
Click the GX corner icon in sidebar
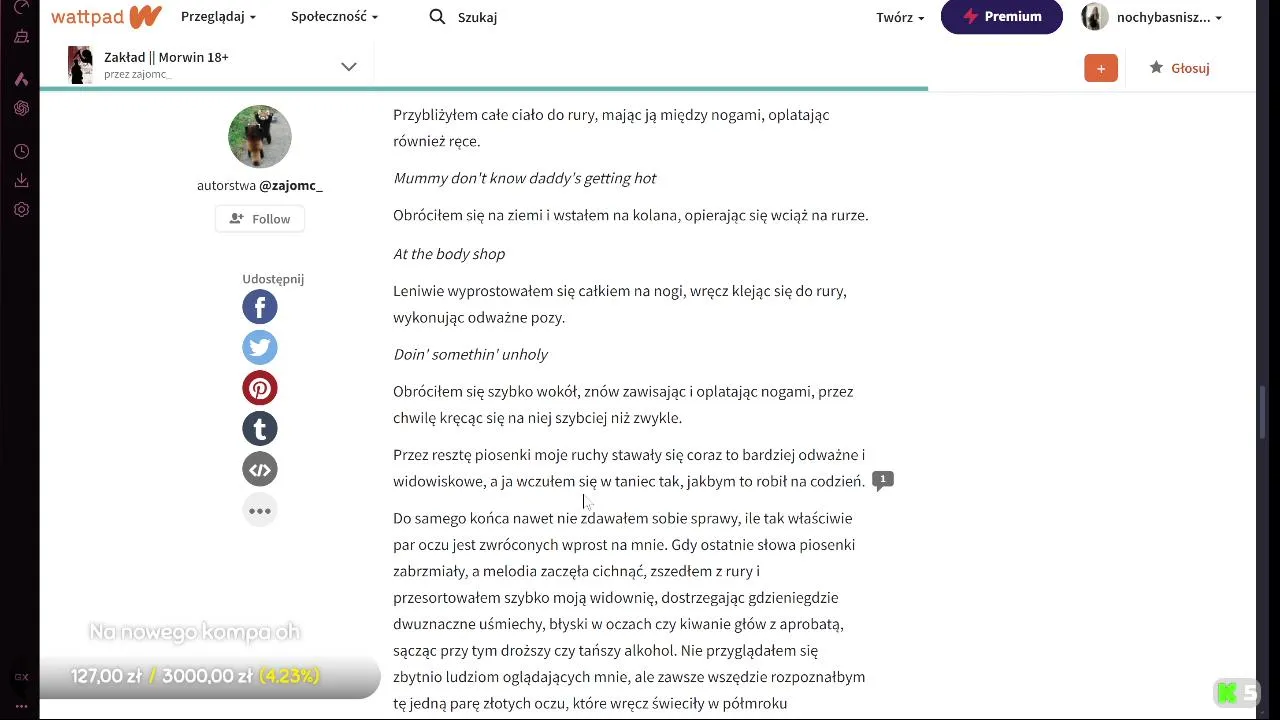coord(21,677)
